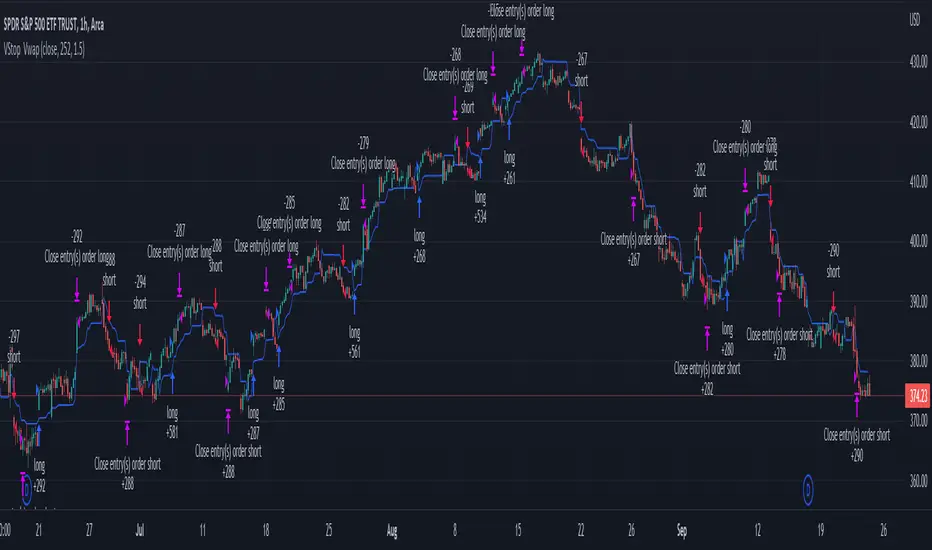Click the magenta Close short +290 arrow
Image resolution: width=932 pixels, height=550 pixels.
tap(857, 406)
